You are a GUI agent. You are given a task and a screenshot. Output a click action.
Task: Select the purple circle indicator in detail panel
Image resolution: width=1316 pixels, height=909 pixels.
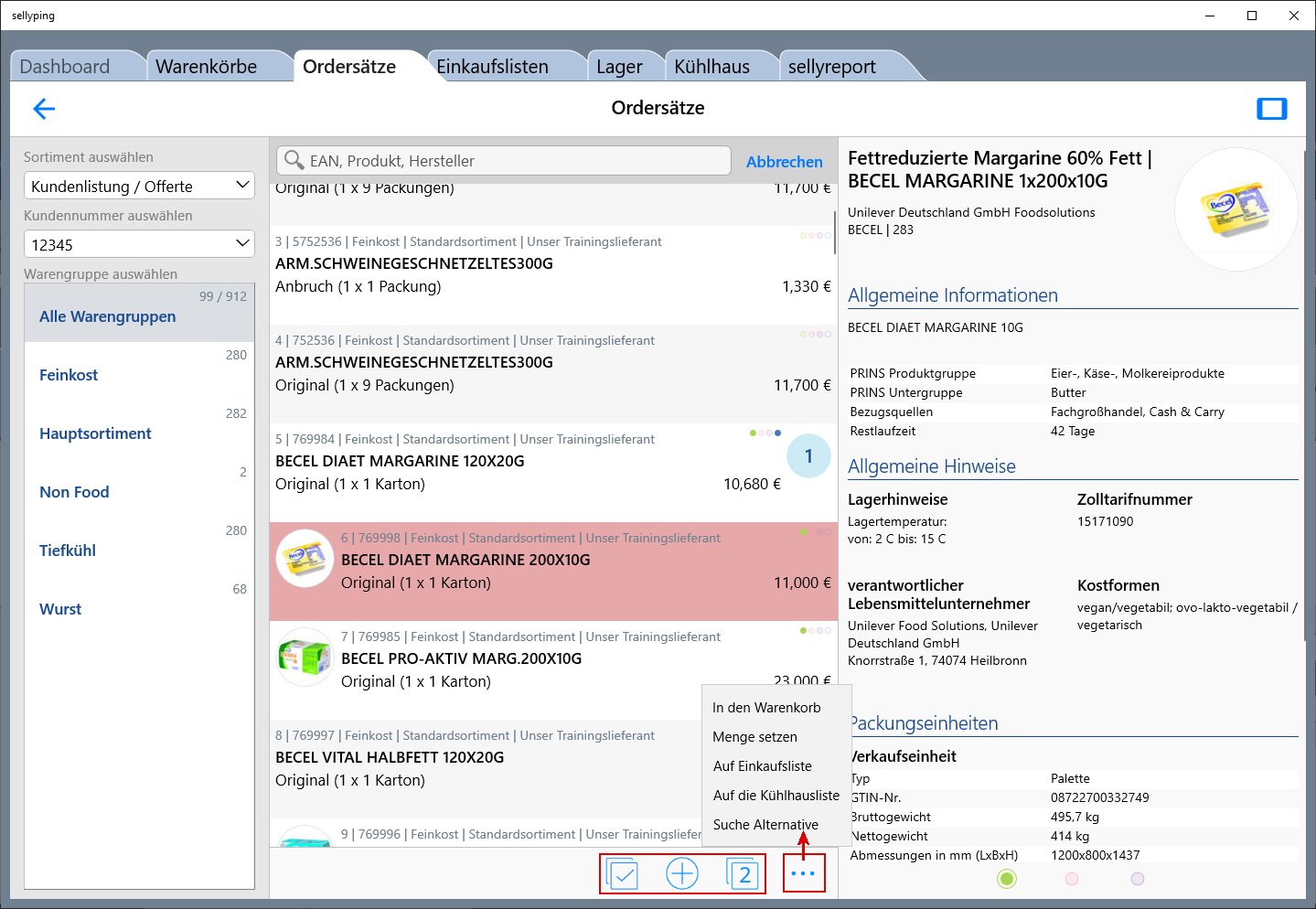tap(1138, 879)
